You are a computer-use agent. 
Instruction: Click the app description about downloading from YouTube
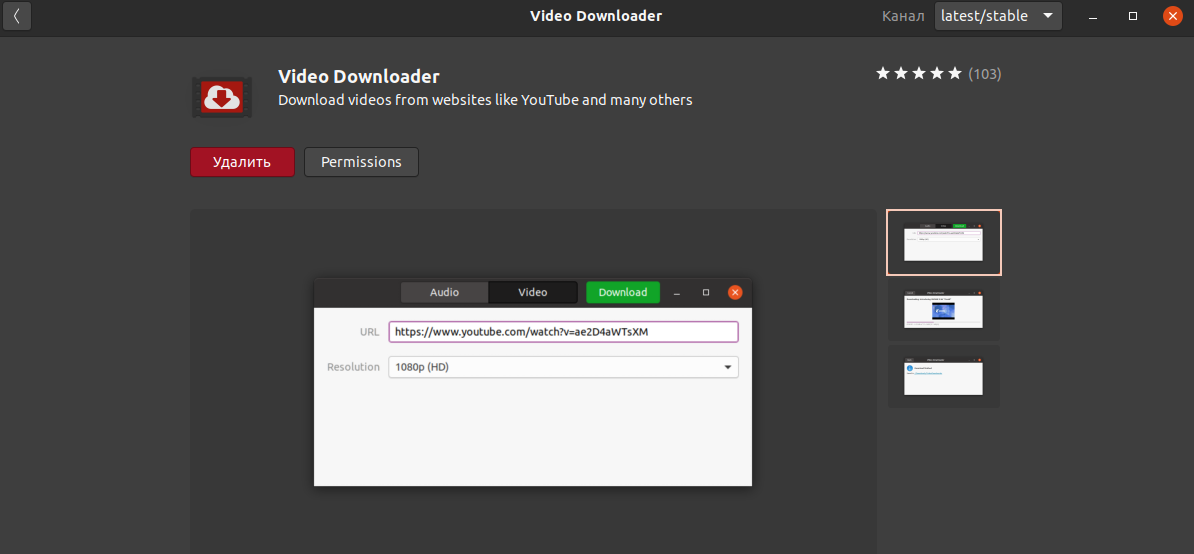click(x=485, y=100)
